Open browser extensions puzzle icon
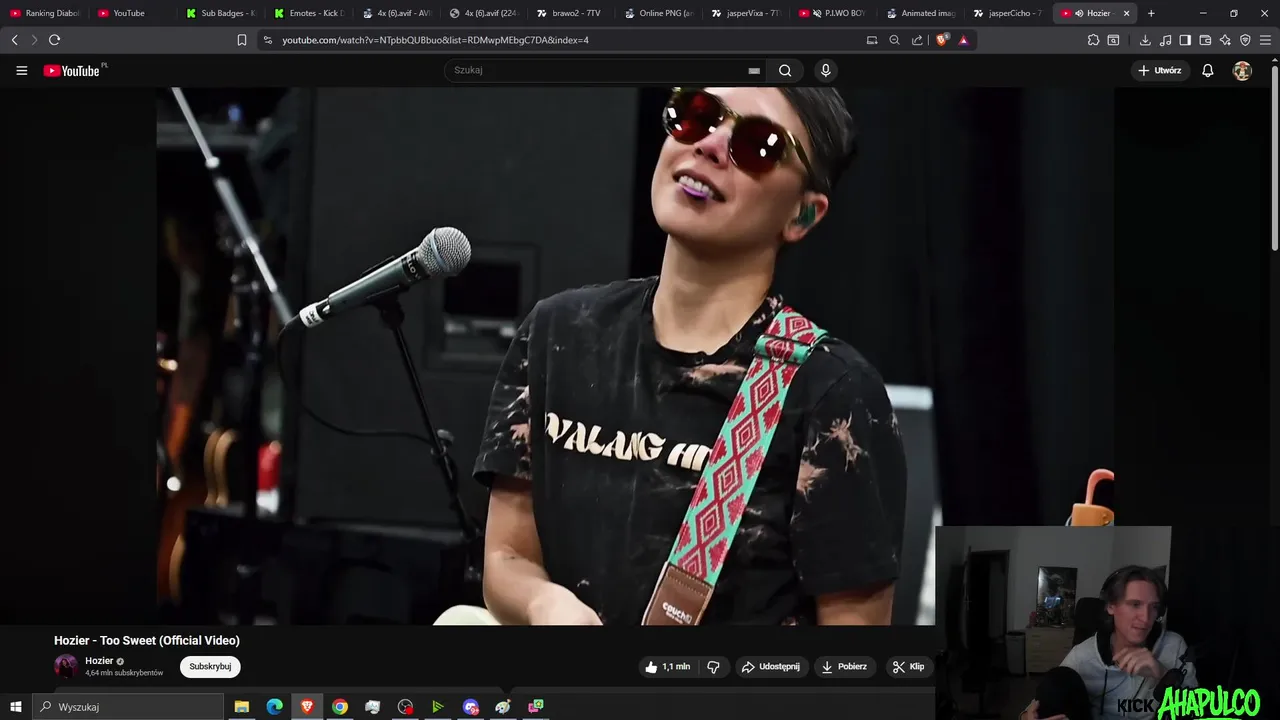 [x=1093, y=40]
